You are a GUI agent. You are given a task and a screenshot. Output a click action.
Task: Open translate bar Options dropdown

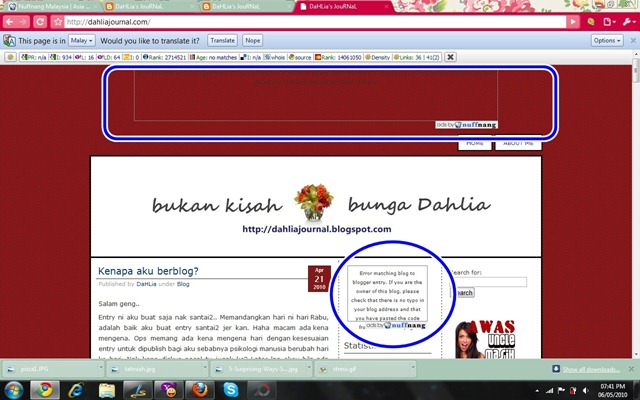(607, 40)
